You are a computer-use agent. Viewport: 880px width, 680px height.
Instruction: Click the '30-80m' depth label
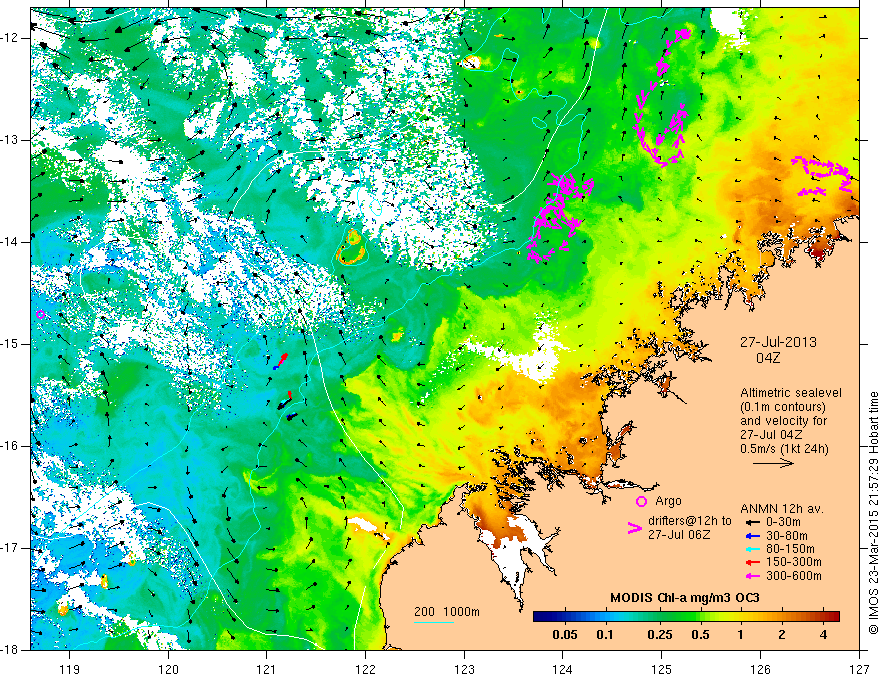[787, 536]
